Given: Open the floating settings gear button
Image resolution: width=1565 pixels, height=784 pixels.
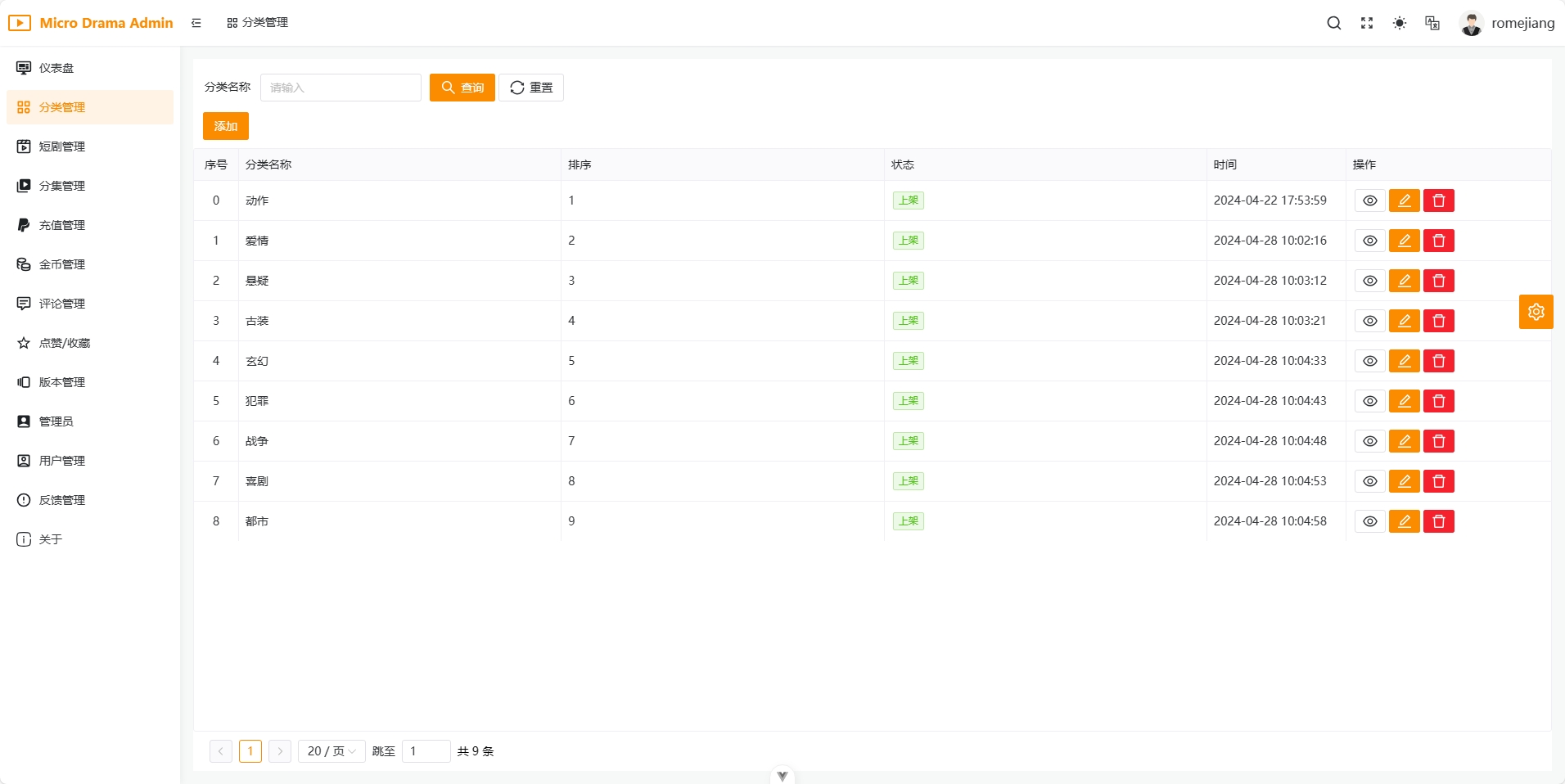Looking at the screenshot, I should pos(1536,312).
